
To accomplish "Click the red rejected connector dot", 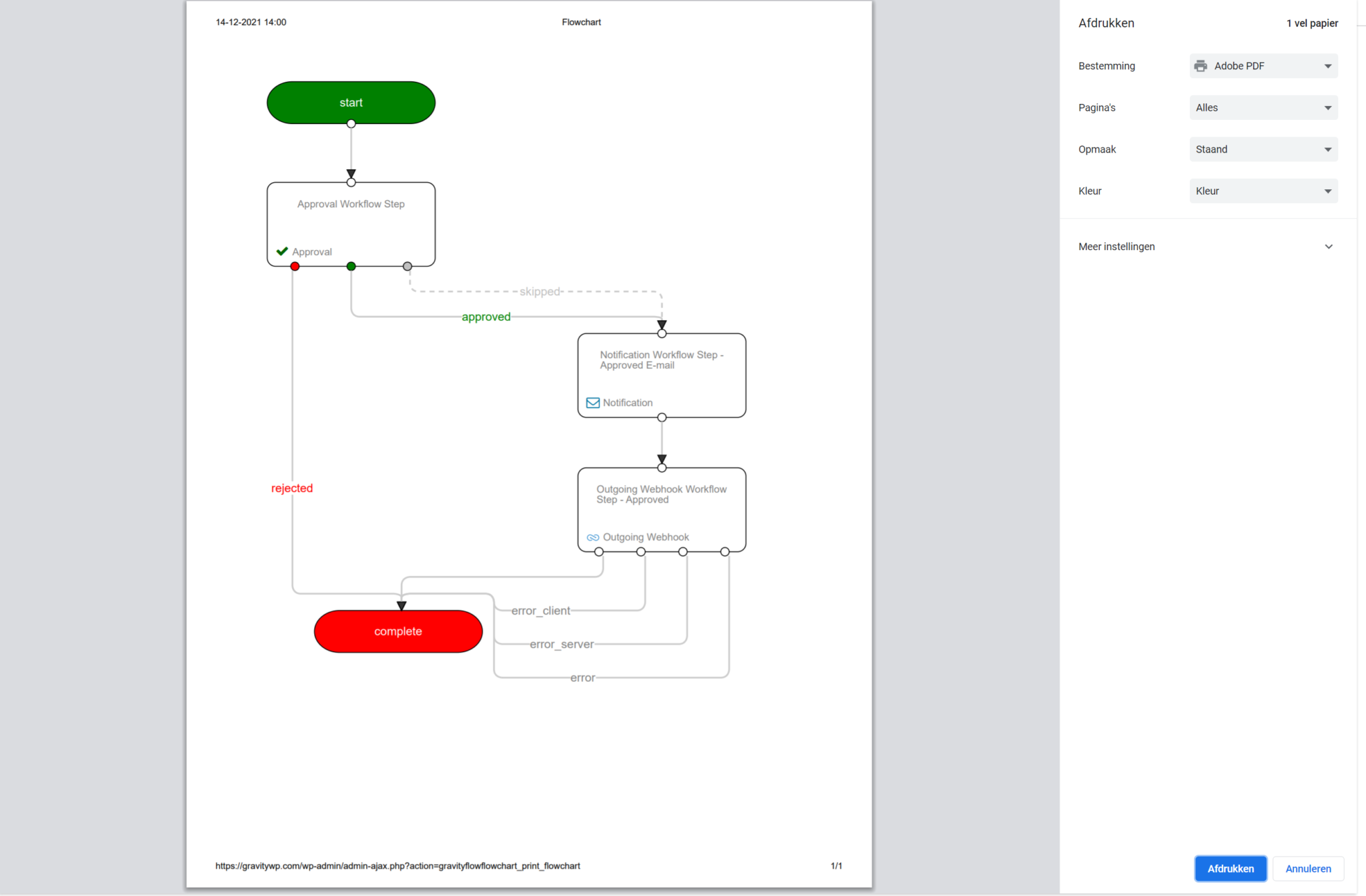I will click(x=295, y=265).
